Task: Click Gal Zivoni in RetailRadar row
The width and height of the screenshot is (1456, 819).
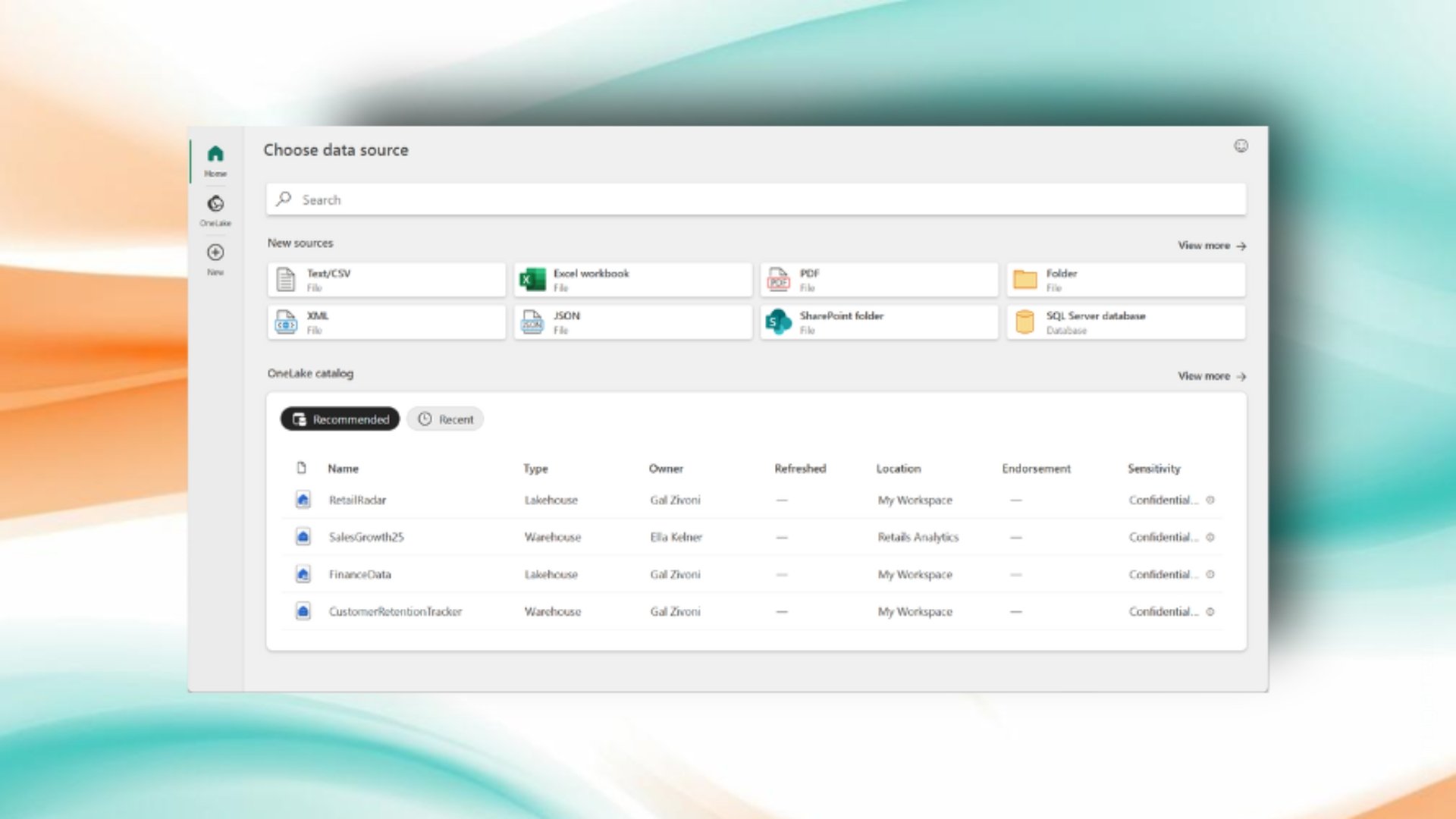Action: pos(675,500)
